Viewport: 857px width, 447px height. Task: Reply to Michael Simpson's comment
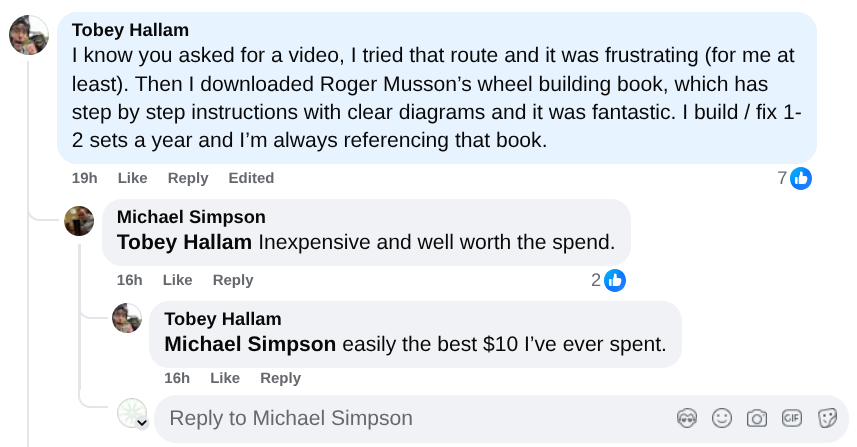[233, 280]
